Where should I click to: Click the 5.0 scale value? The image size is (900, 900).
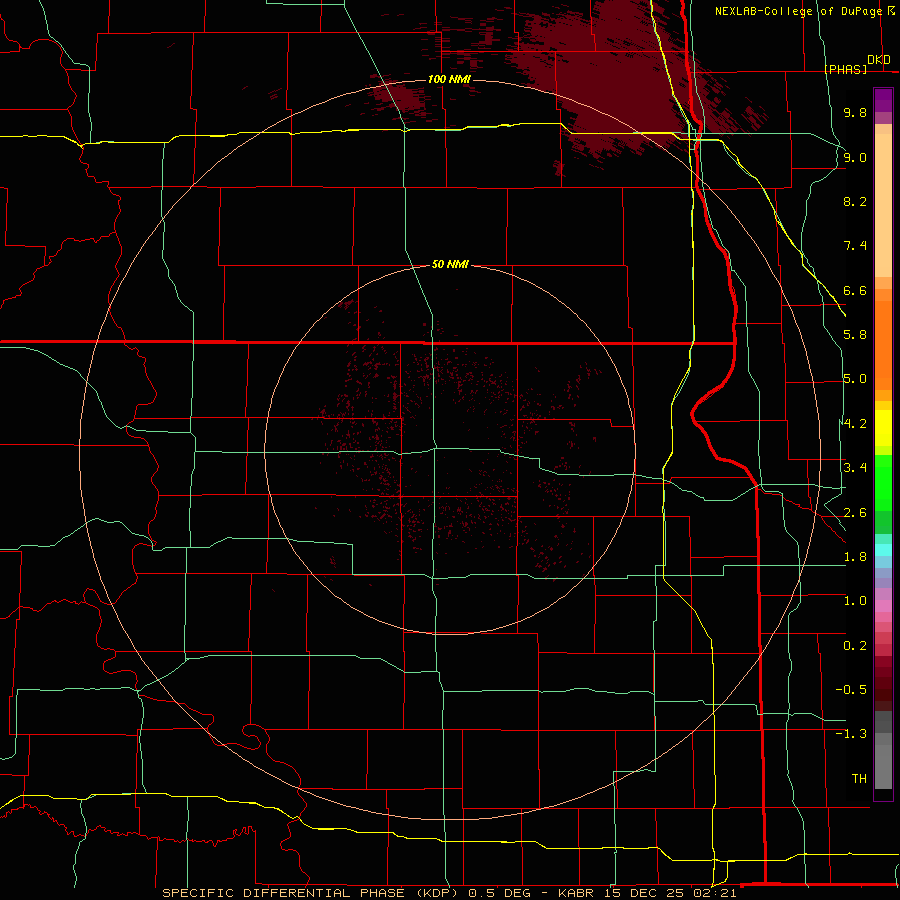(x=855, y=379)
